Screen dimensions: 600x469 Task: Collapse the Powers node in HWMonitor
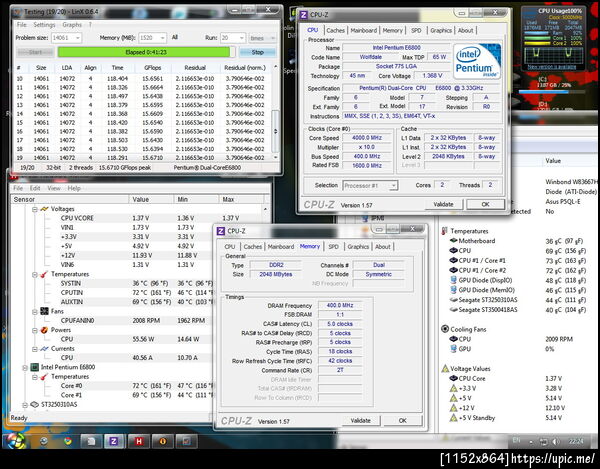click(35, 330)
